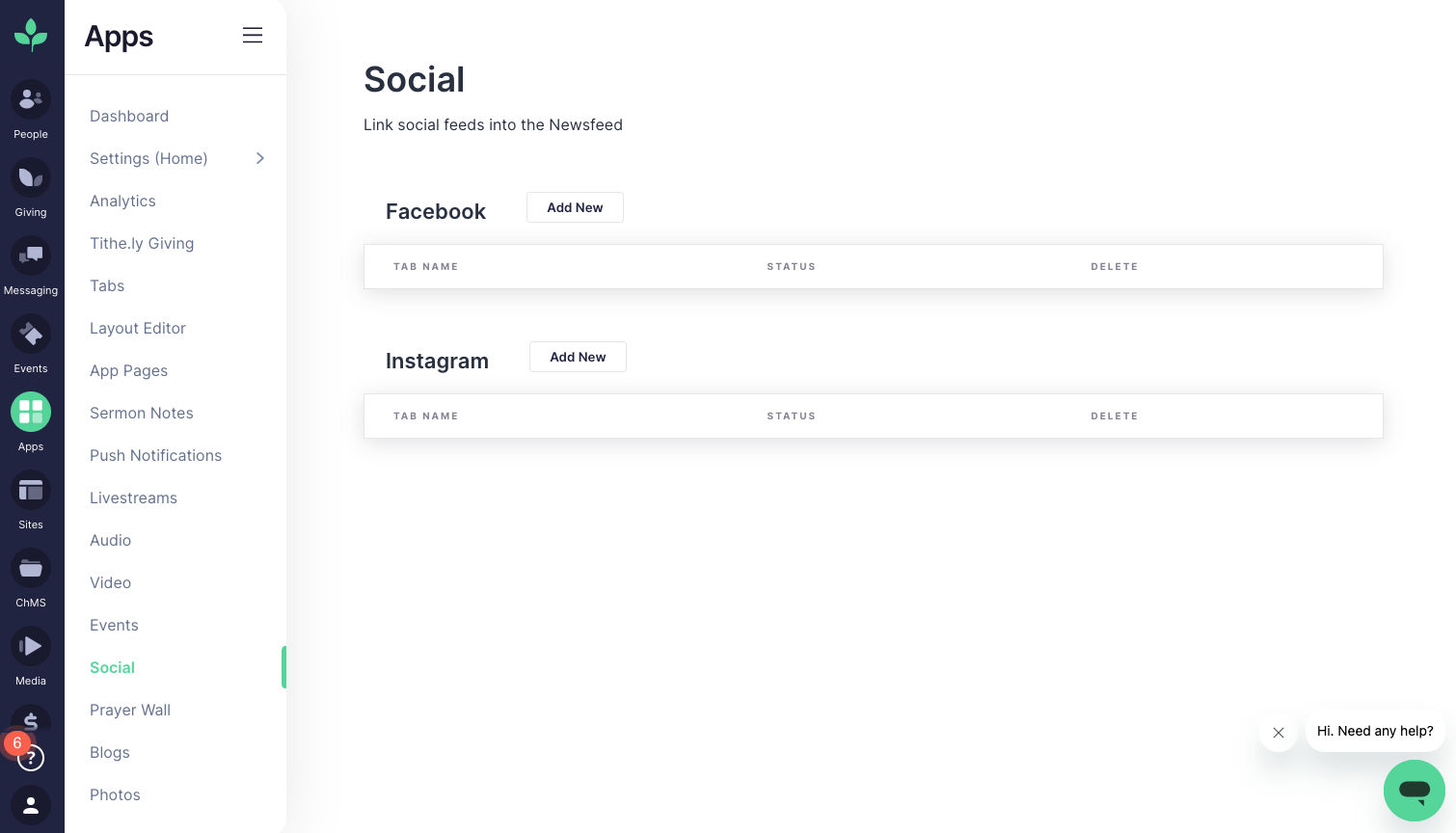This screenshot has width=1456, height=833.
Task: Open the Sites layout icon
Action: 31,490
